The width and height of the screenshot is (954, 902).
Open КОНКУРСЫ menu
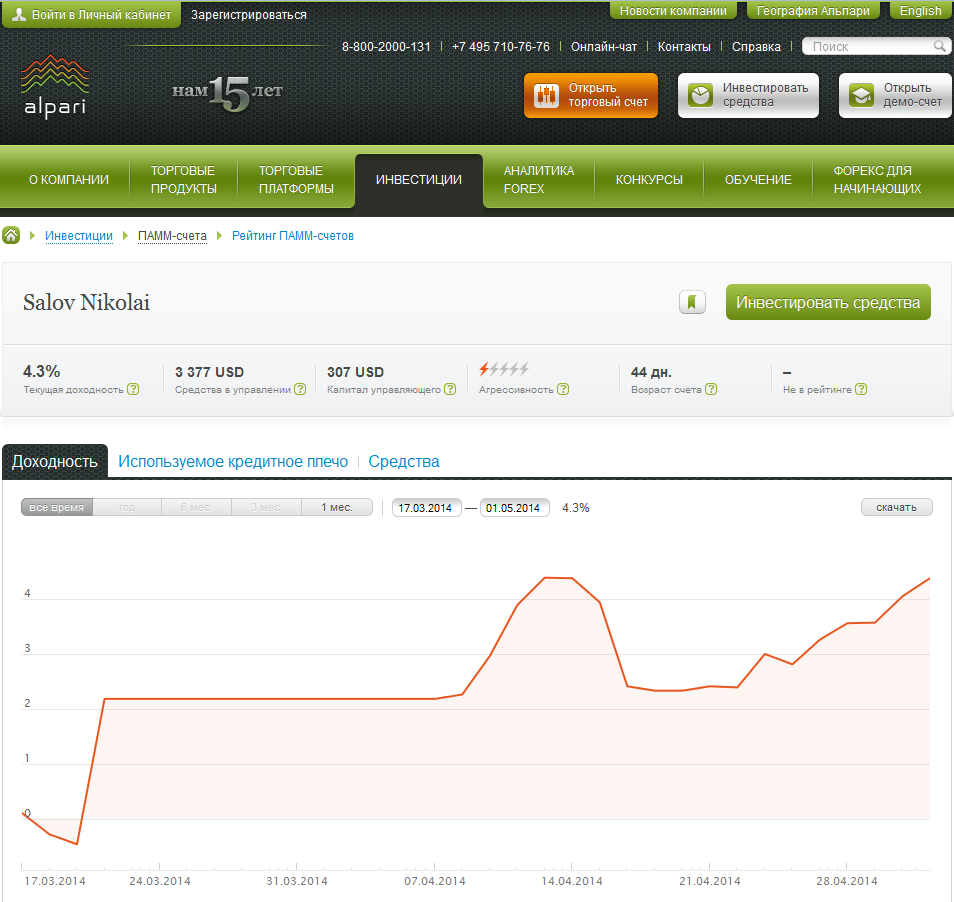pos(649,179)
